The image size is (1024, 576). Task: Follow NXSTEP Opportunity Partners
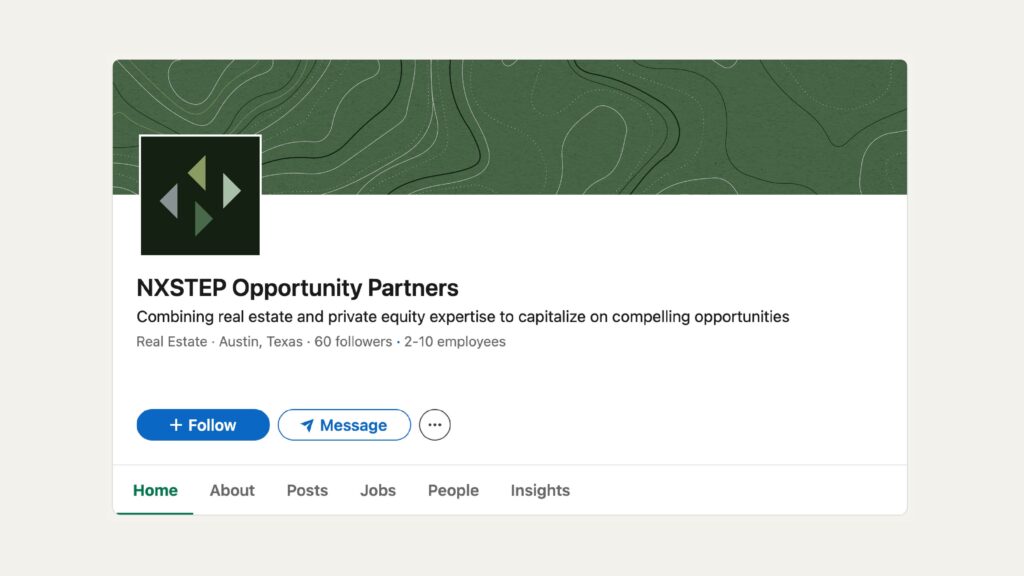coord(203,425)
